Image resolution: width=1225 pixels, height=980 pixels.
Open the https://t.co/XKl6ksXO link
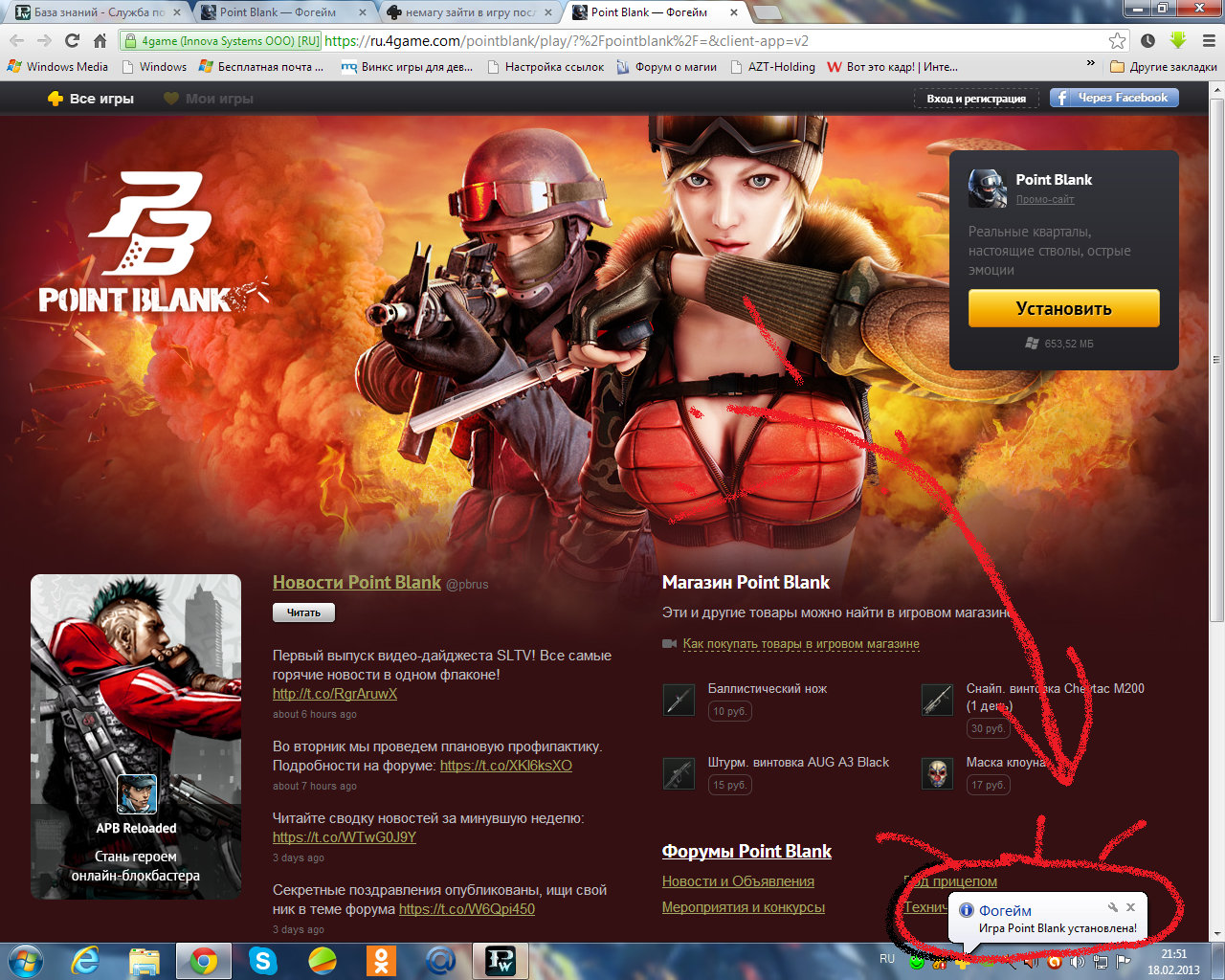click(506, 766)
